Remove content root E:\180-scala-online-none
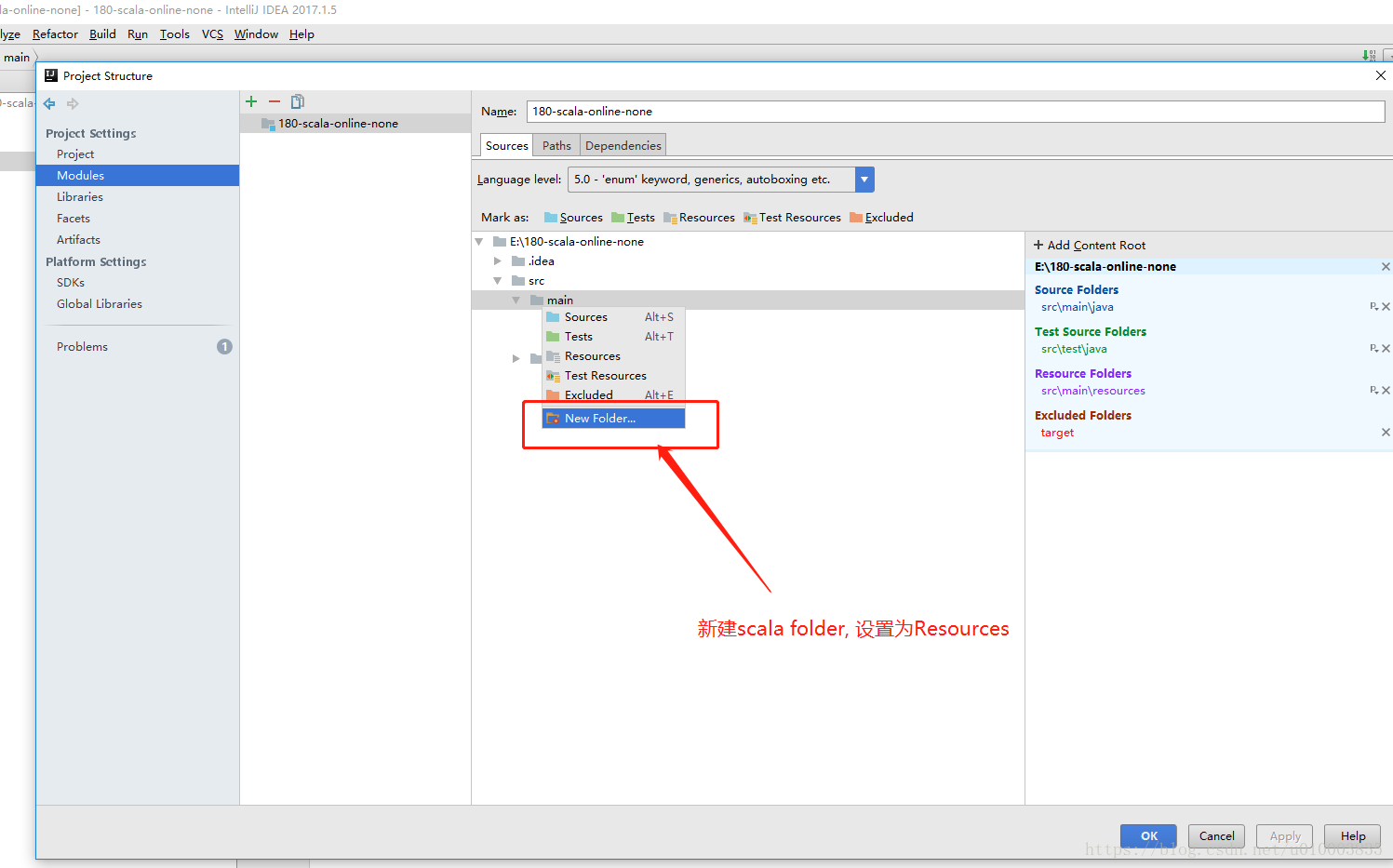Screen dimensions: 1393x868 coord(1386,267)
